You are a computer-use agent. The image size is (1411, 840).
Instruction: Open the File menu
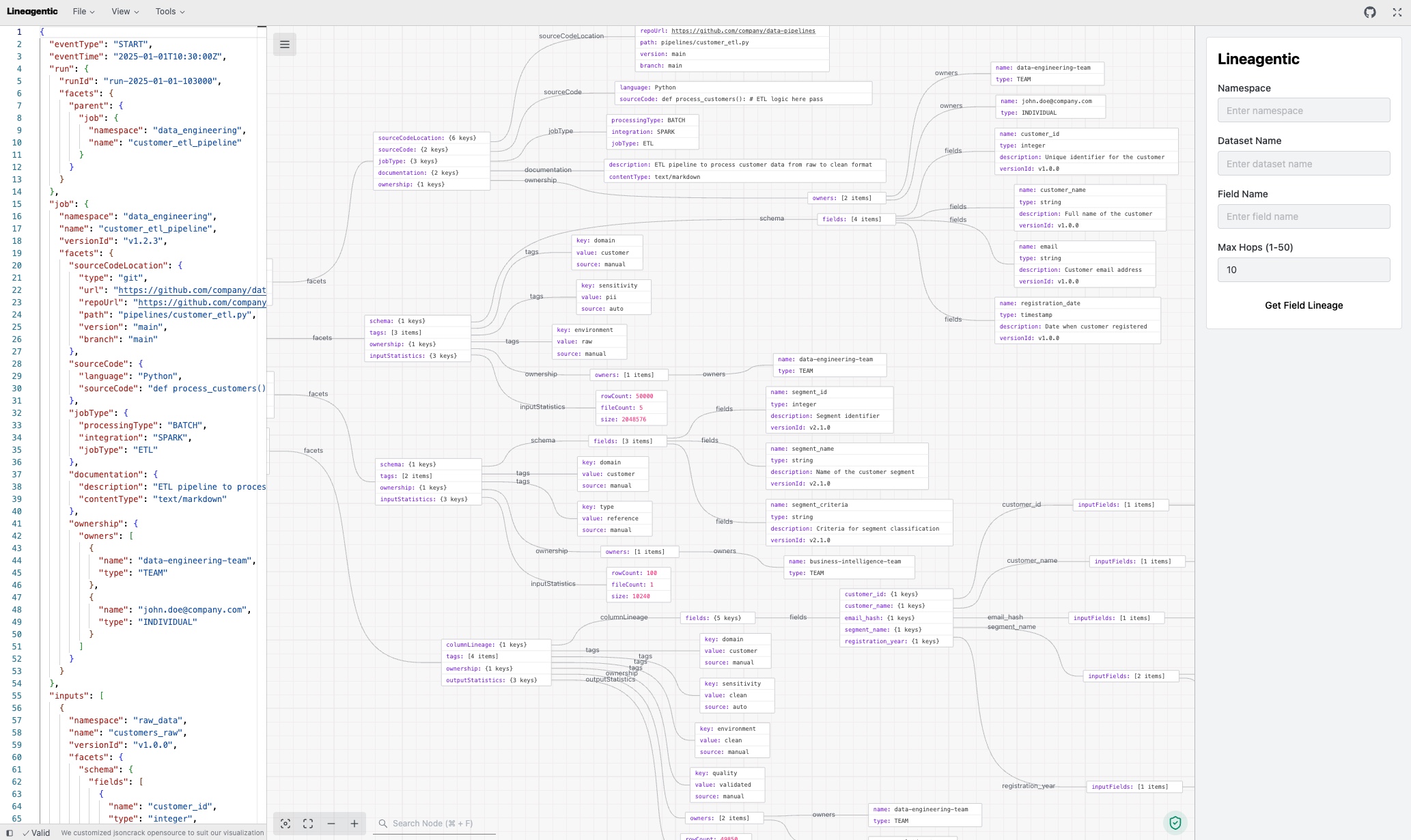click(81, 11)
